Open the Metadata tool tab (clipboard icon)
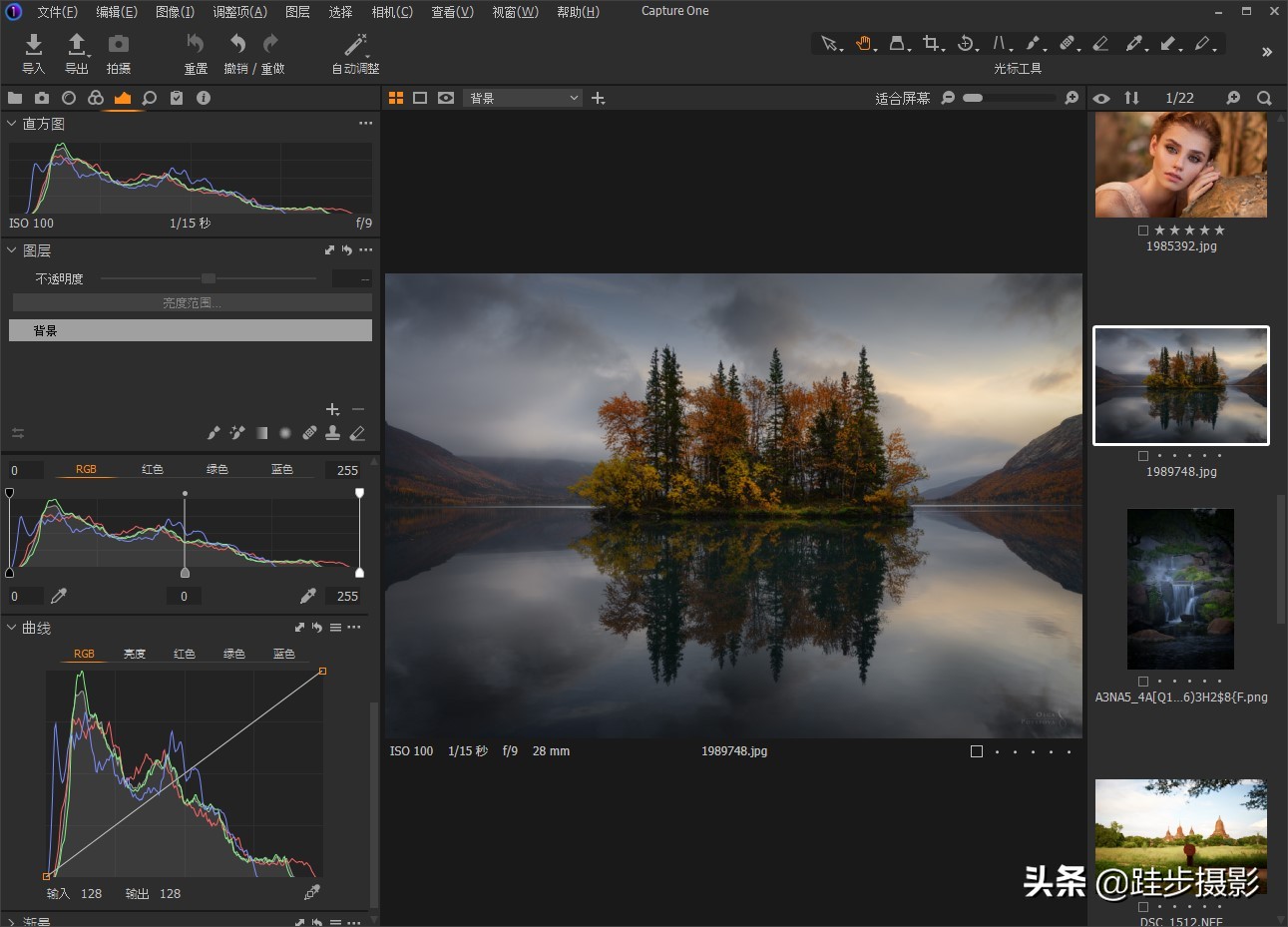Image resolution: width=1288 pixels, height=927 pixels. click(177, 98)
